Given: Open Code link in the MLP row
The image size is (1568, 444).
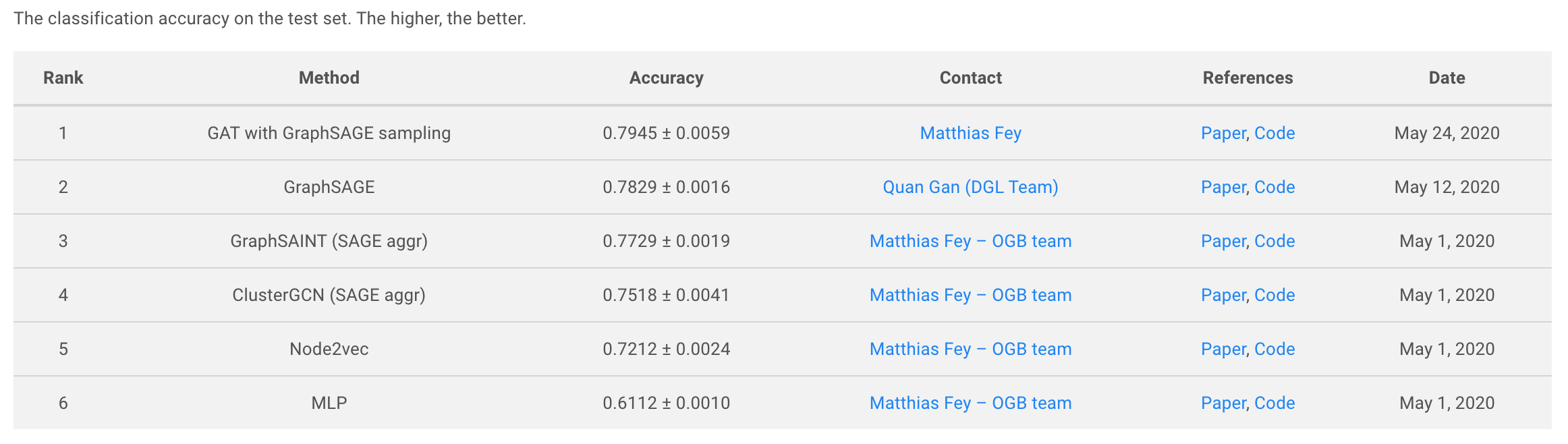Looking at the screenshot, I should pyautogui.click(x=1274, y=403).
